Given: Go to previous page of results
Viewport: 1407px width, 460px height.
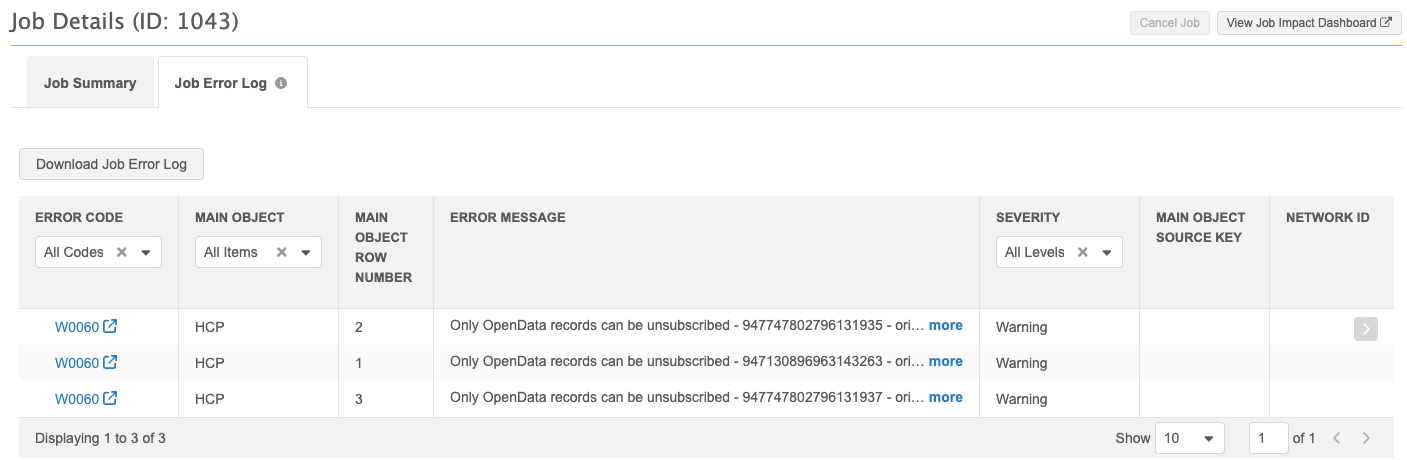Looking at the screenshot, I should pyautogui.click(x=1336, y=438).
